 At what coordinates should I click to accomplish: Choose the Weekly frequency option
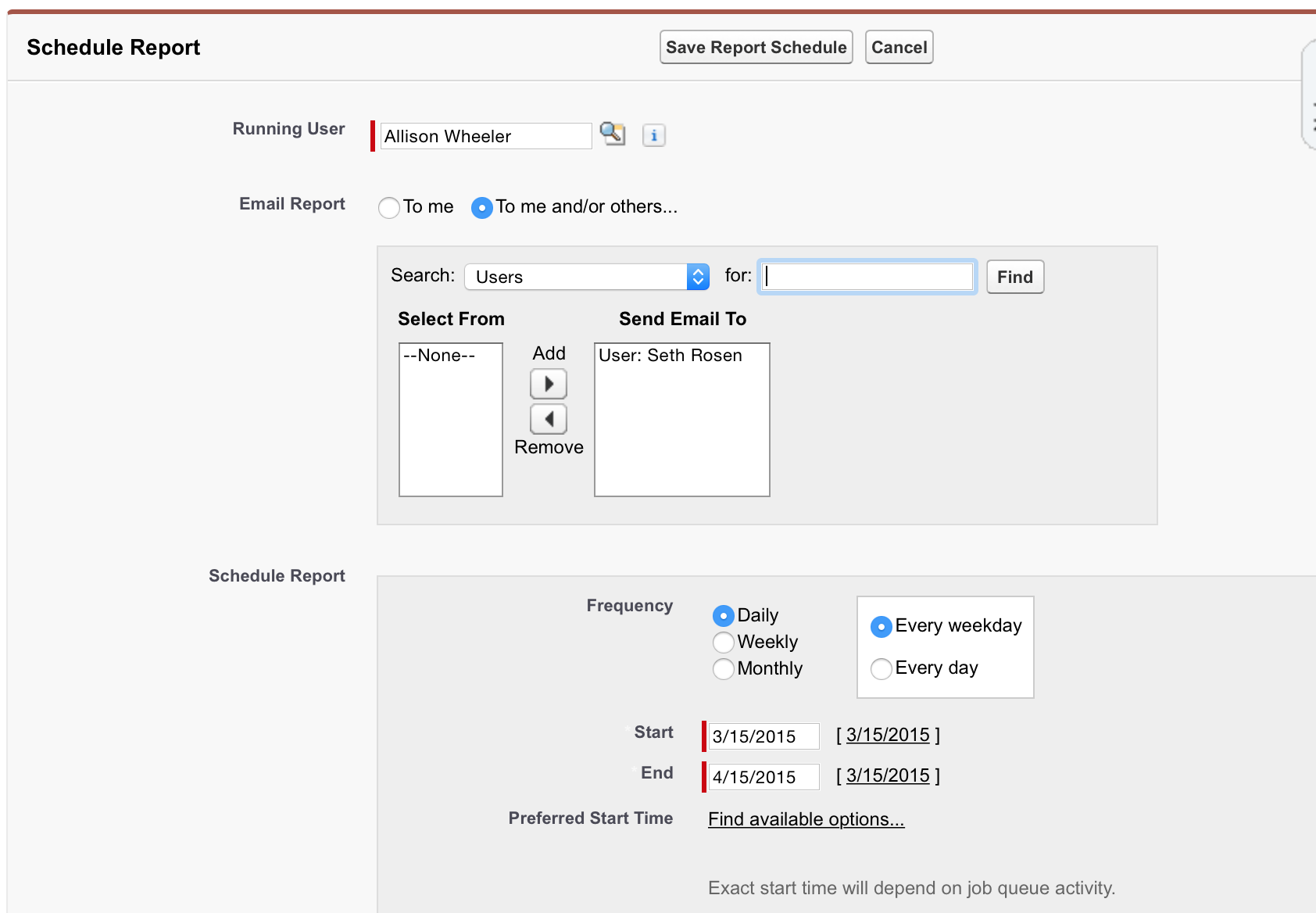click(x=724, y=643)
